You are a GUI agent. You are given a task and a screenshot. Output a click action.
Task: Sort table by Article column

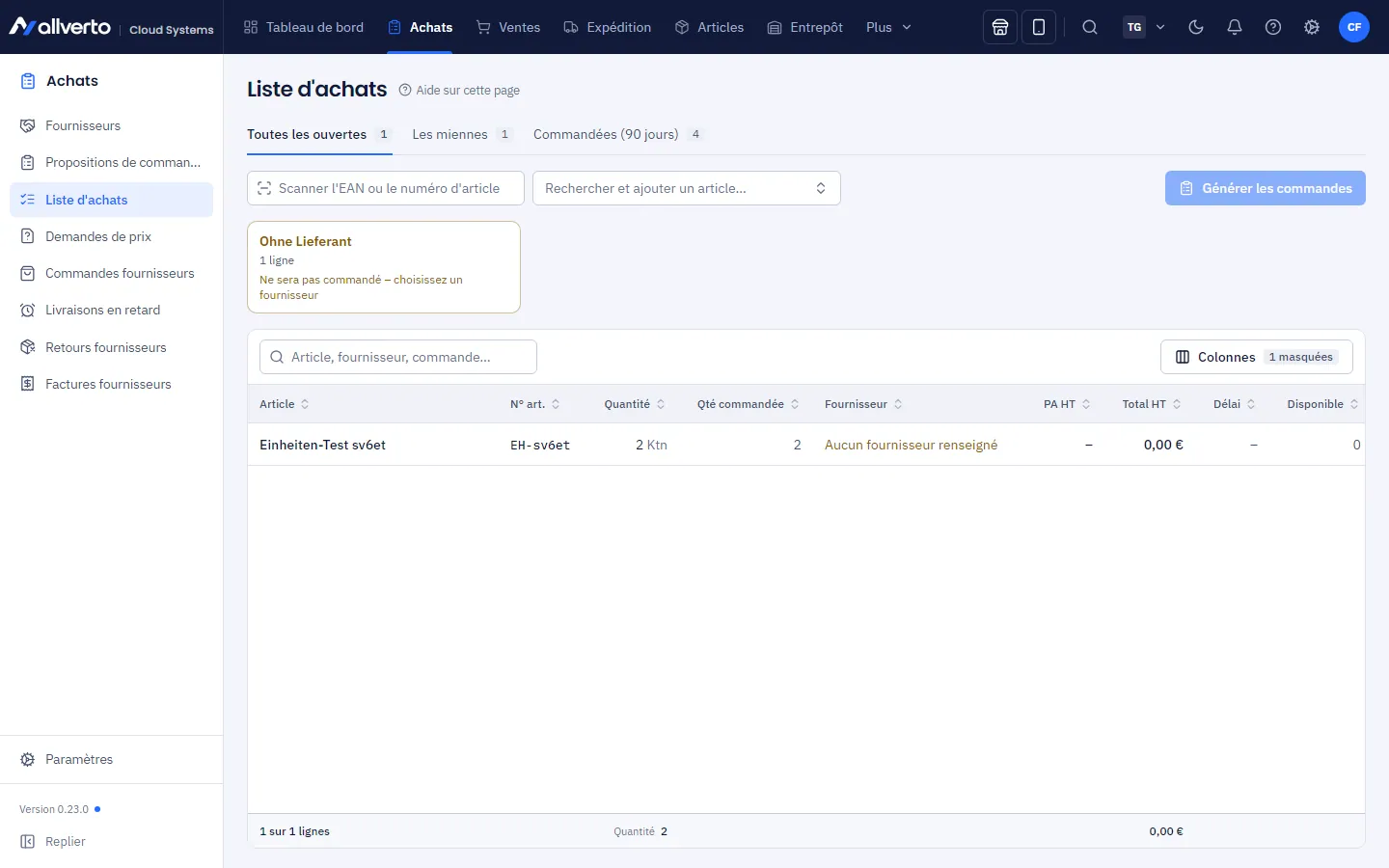pos(285,404)
